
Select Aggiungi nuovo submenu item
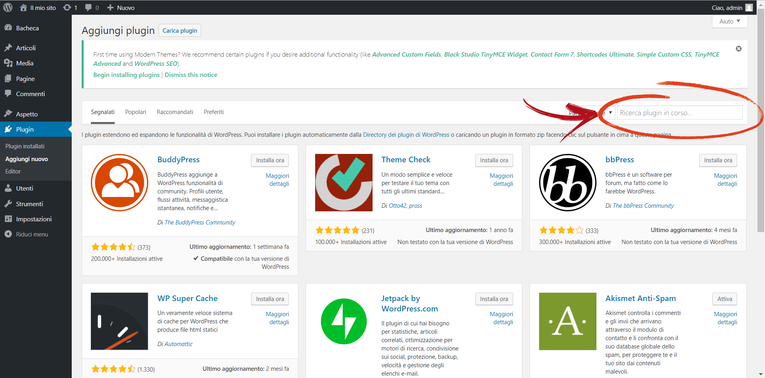point(26,159)
